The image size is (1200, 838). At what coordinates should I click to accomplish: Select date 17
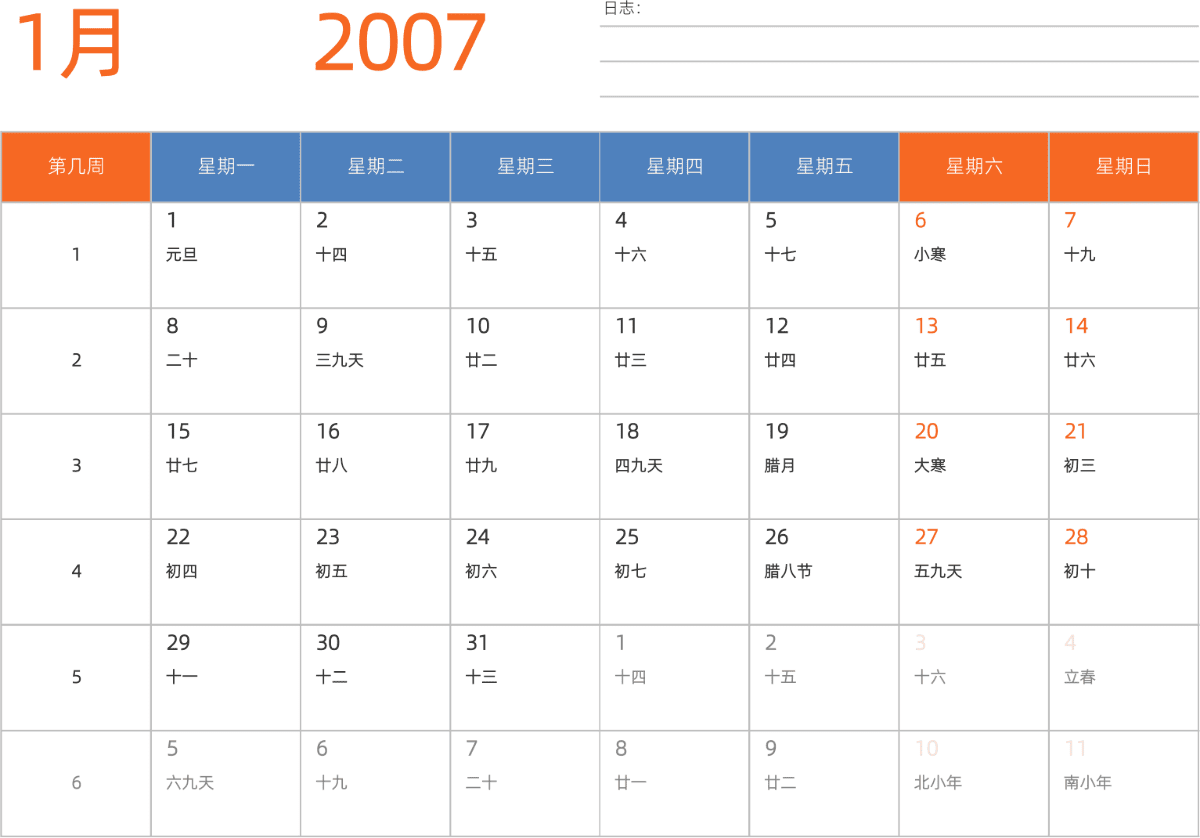tap(478, 432)
